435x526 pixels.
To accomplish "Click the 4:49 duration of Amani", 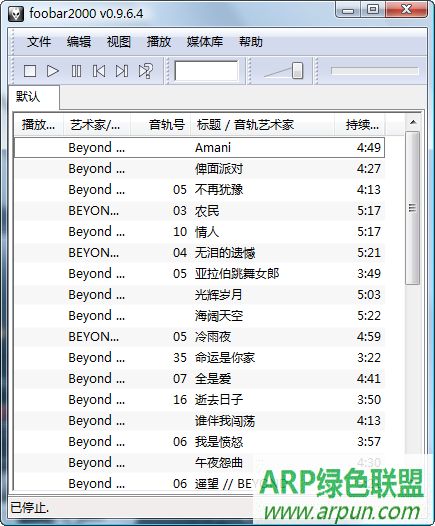I will click(x=369, y=148).
